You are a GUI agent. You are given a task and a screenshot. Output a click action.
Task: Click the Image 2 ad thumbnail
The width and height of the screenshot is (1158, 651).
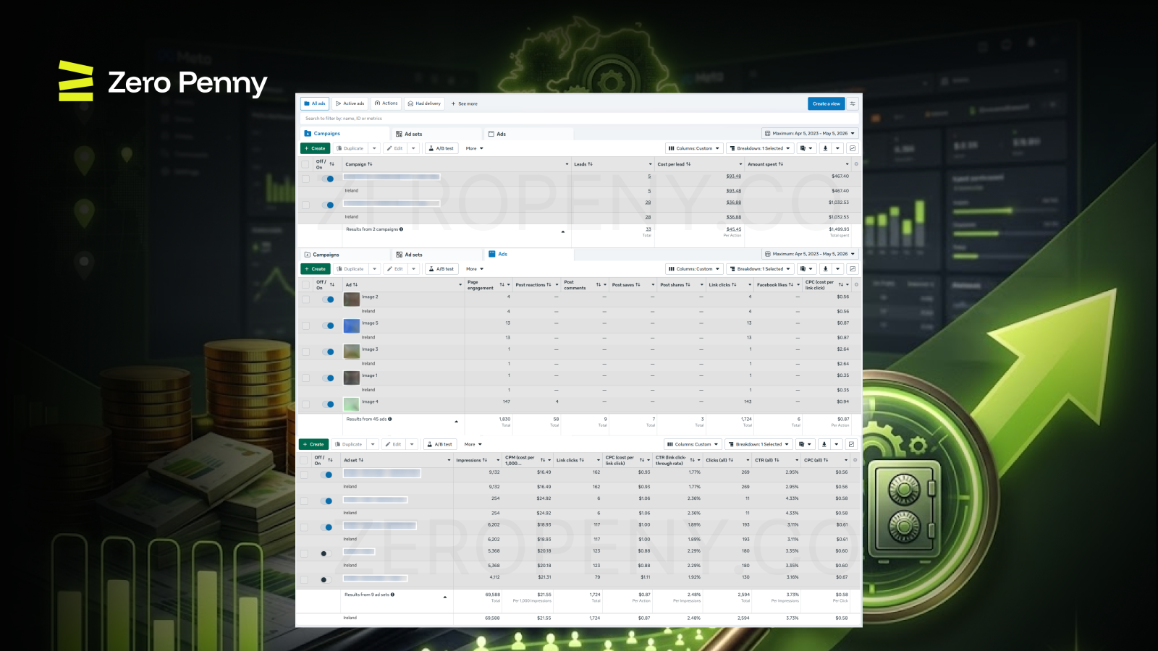(x=352, y=299)
